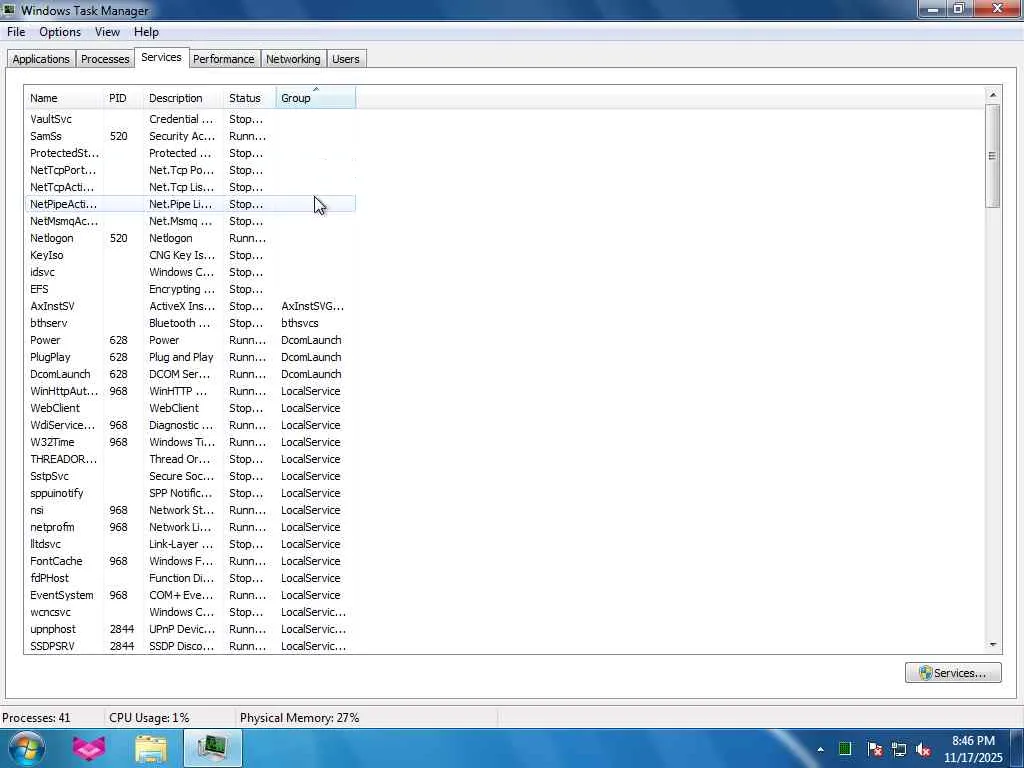This screenshot has width=1024, height=768.
Task: Select the VaultSvc service row
Action: (190, 119)
